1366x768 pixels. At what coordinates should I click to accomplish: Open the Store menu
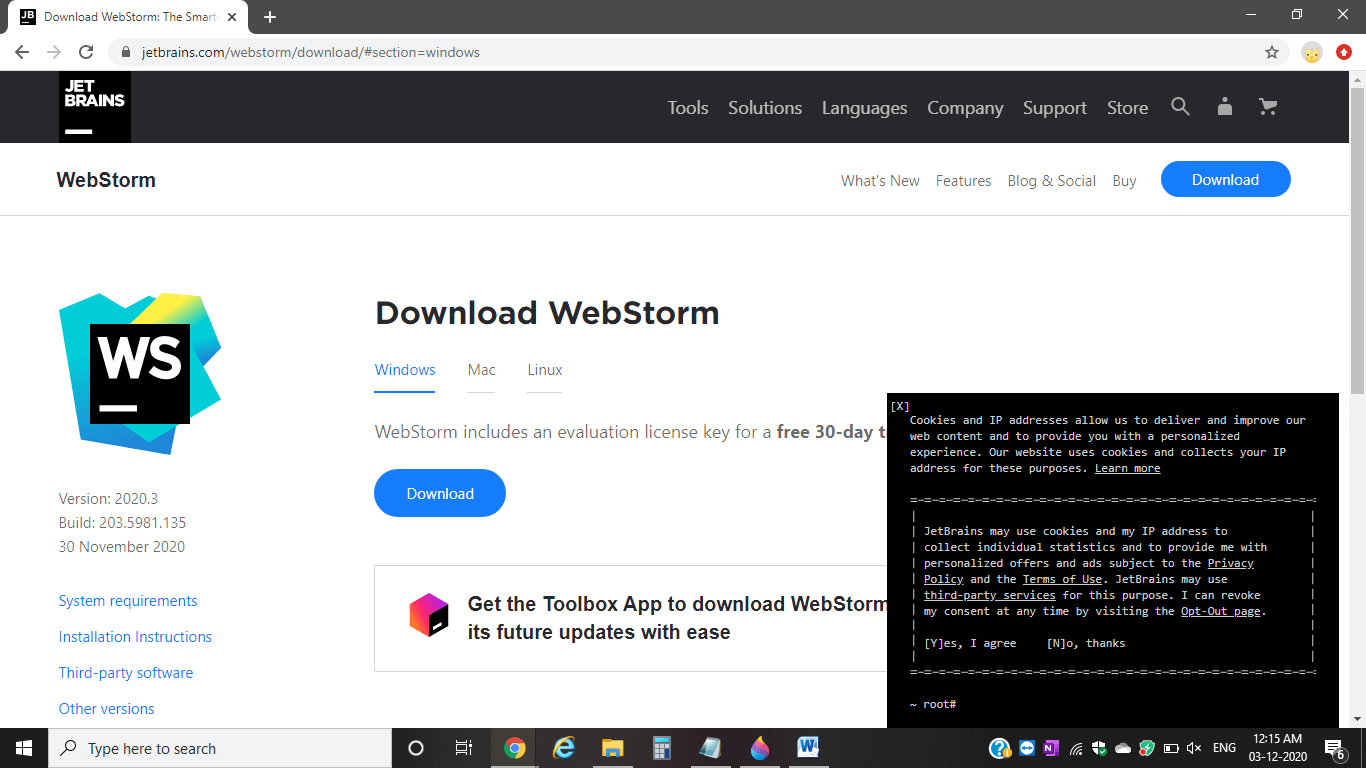[1127, 108]
